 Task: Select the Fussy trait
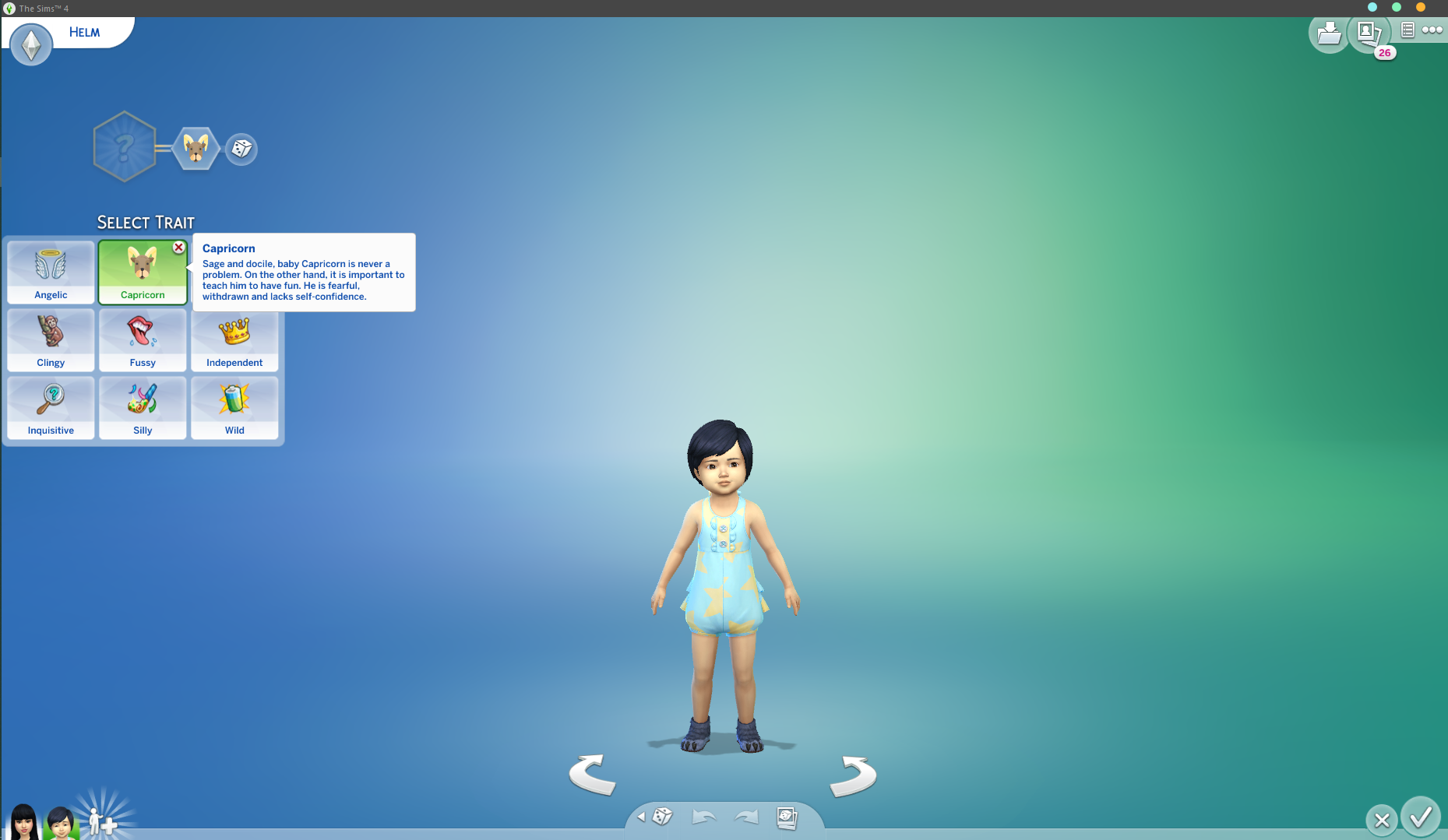click(143, 340)
